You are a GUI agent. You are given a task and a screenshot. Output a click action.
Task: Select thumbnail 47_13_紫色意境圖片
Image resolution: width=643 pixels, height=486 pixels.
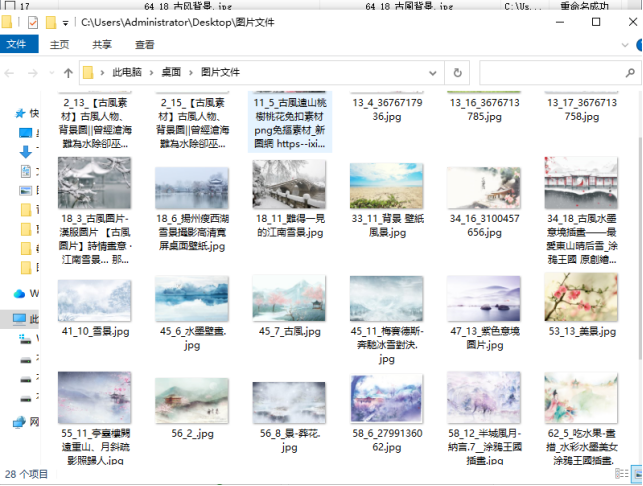(484, 299)
